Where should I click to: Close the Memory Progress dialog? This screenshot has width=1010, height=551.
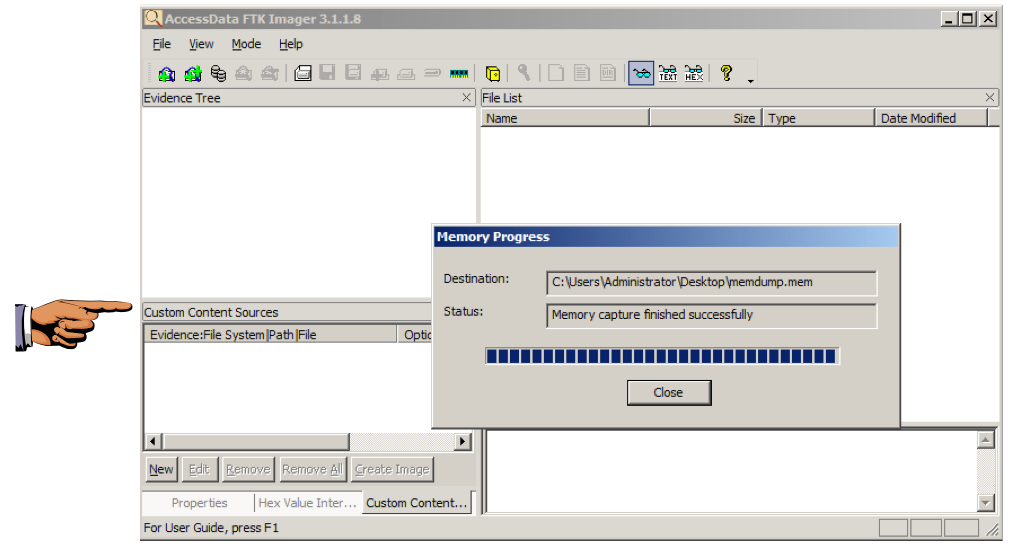[669, 392]
